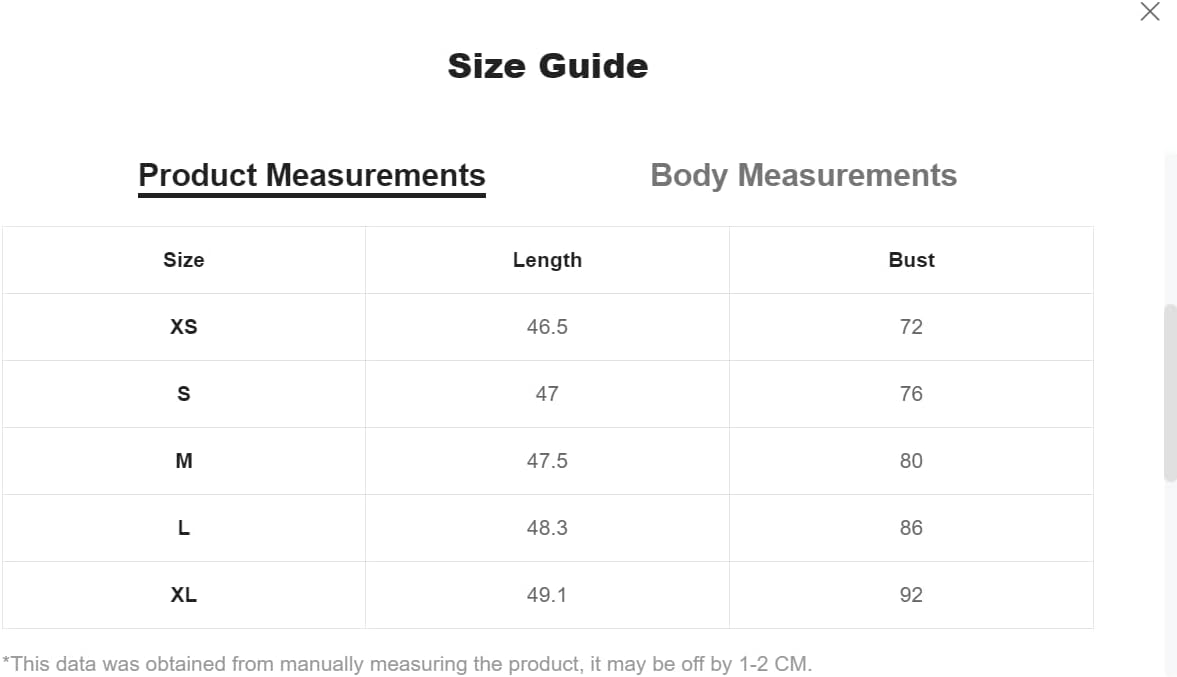
Task: Click the Size column header
Action: (184, 260)
